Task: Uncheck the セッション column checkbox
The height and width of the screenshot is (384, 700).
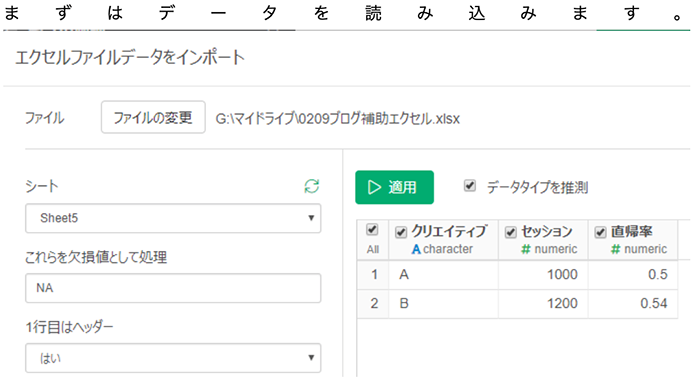Action: [511, 232]
